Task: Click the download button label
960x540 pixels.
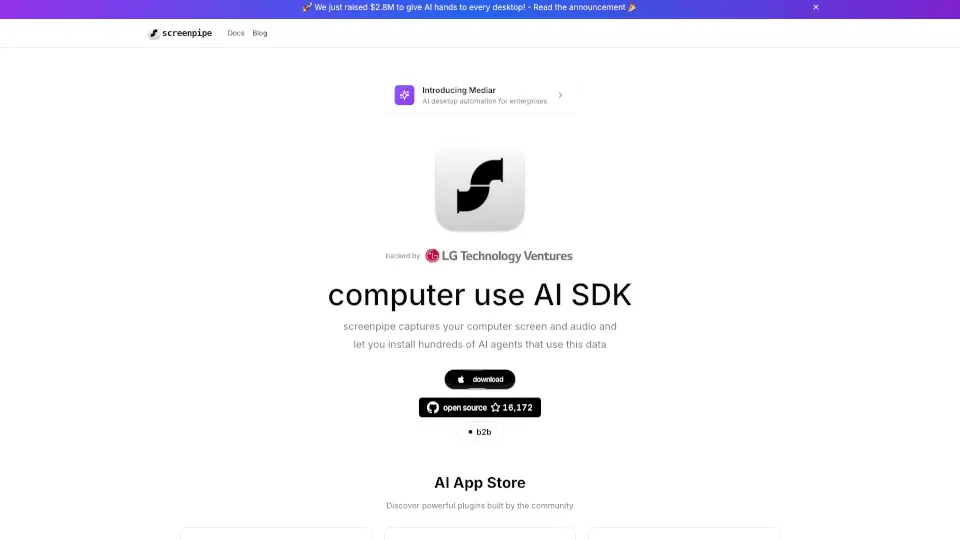Action: pyautogui.click(x=487, y=380)
